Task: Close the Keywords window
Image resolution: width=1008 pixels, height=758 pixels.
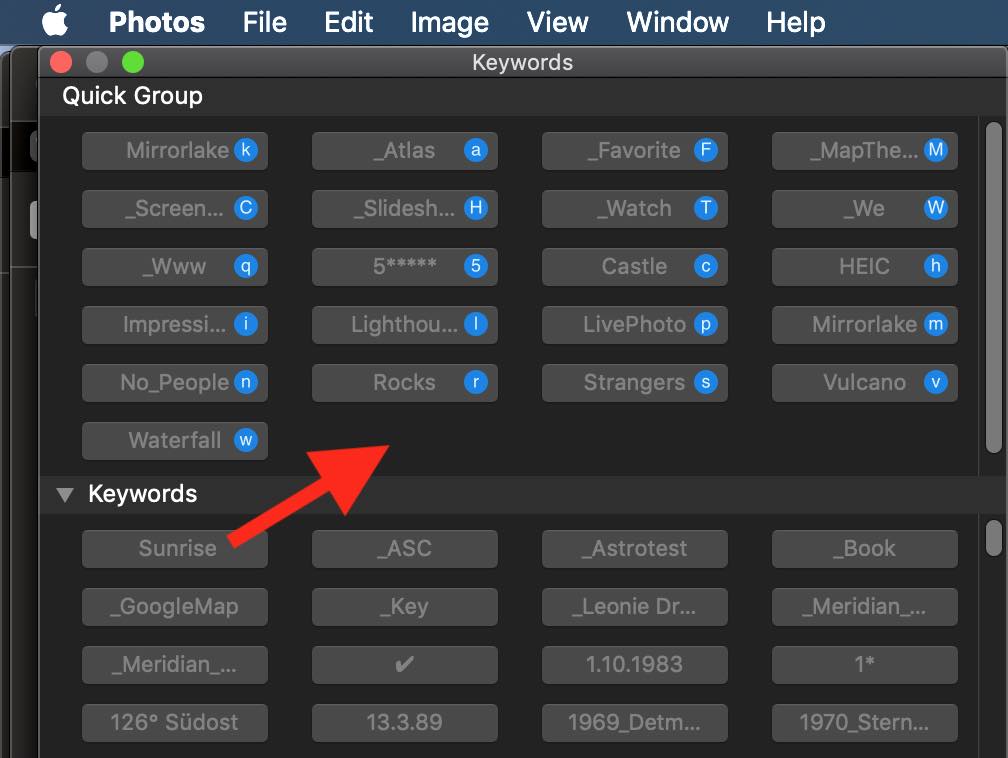Action: tap(61, 62)
